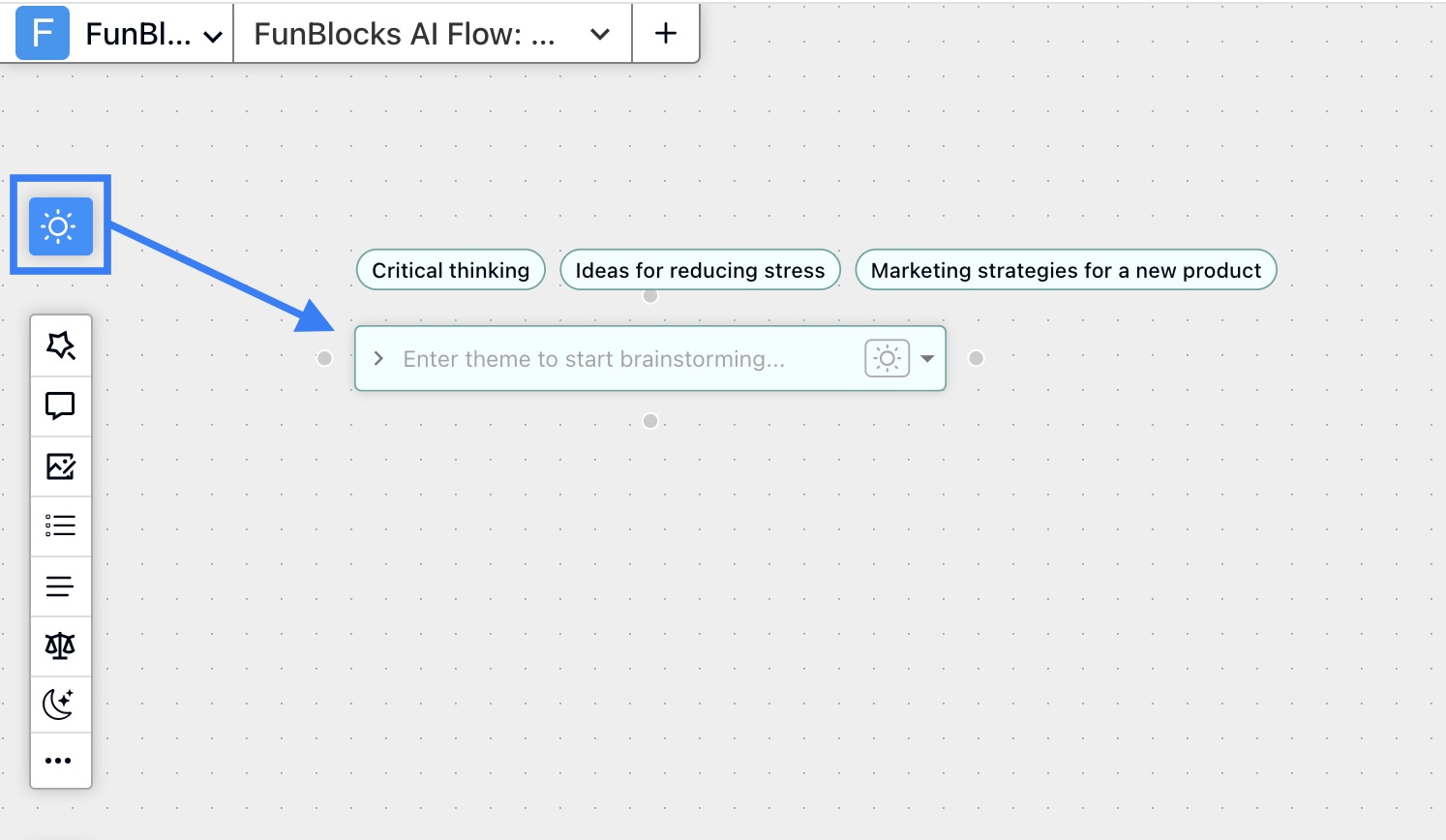Select the text lines tool

(x=60, y=585)
